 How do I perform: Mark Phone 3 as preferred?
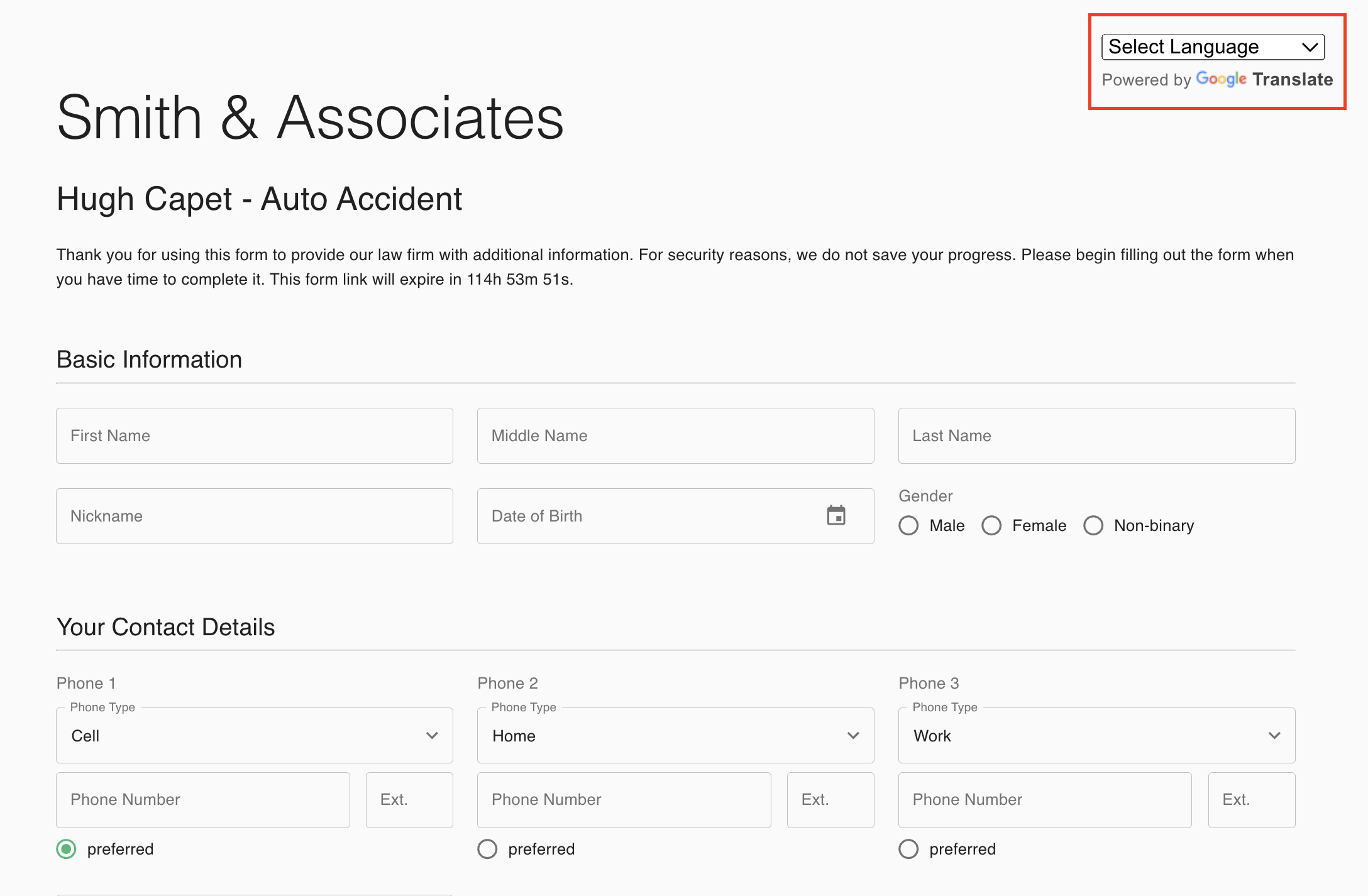(x=908, y=849)
